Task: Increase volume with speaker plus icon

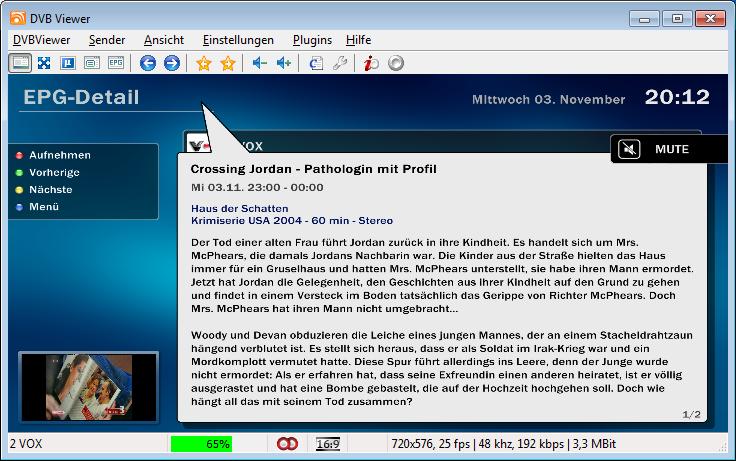Action: tap(284, 63)
